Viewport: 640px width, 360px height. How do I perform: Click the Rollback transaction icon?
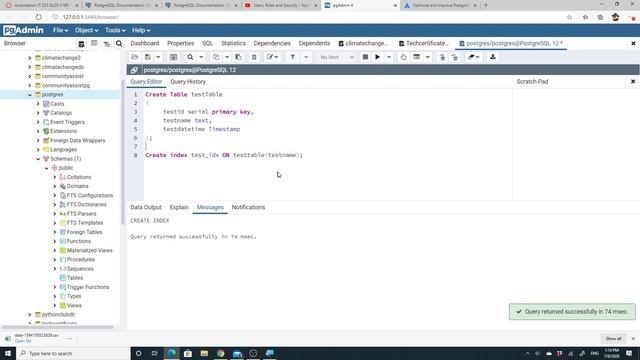tap(455, 57)
